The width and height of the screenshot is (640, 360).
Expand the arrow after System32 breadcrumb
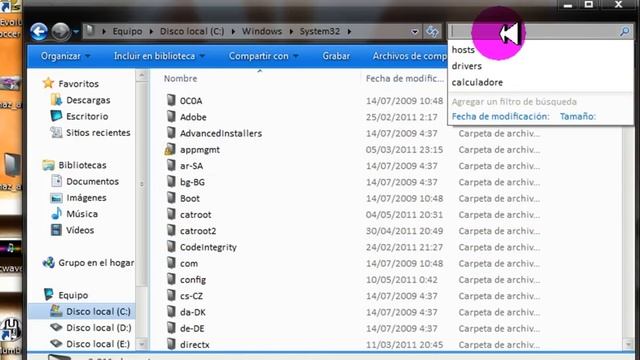click(349, 31)
